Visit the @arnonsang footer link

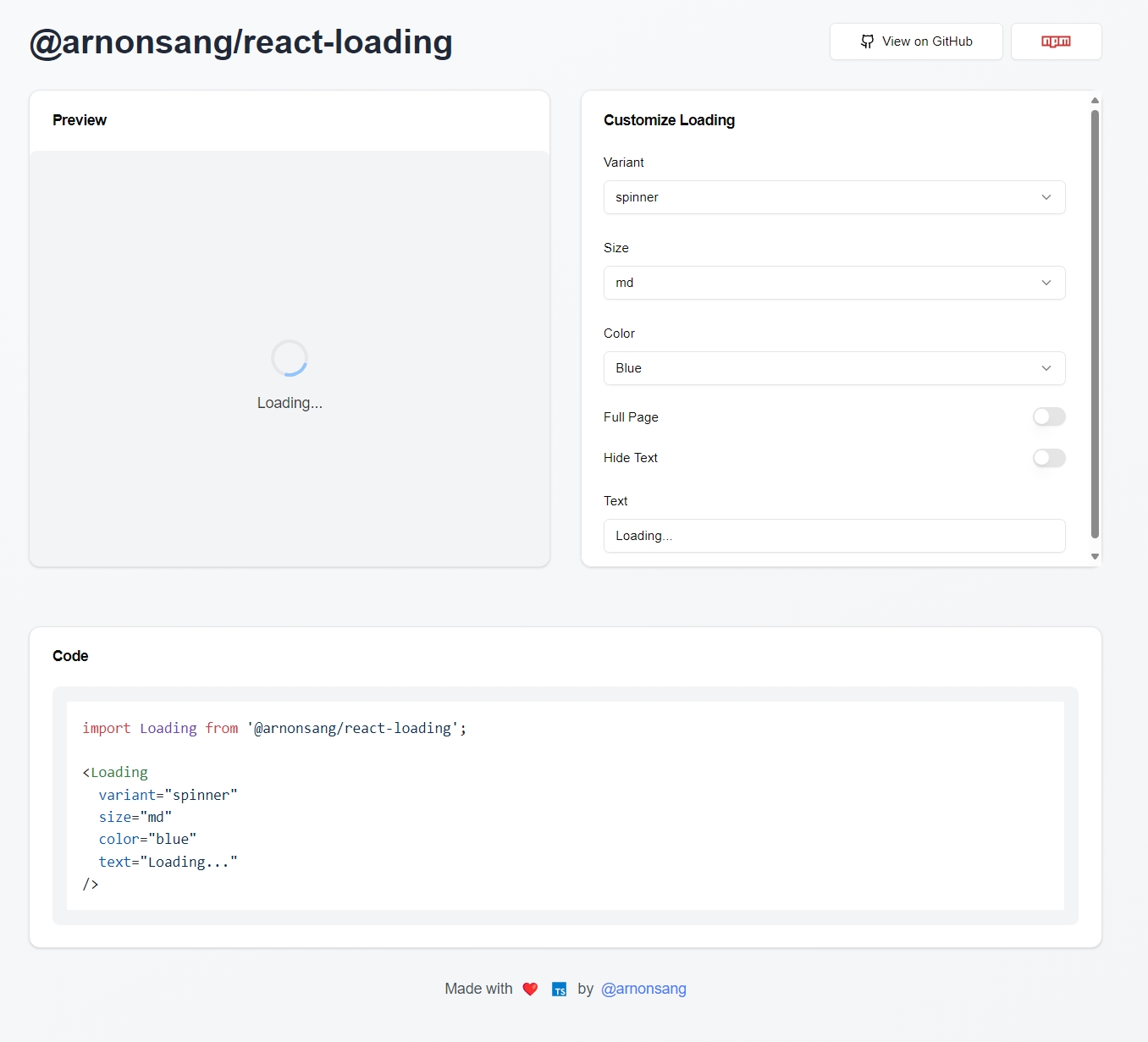643,989
